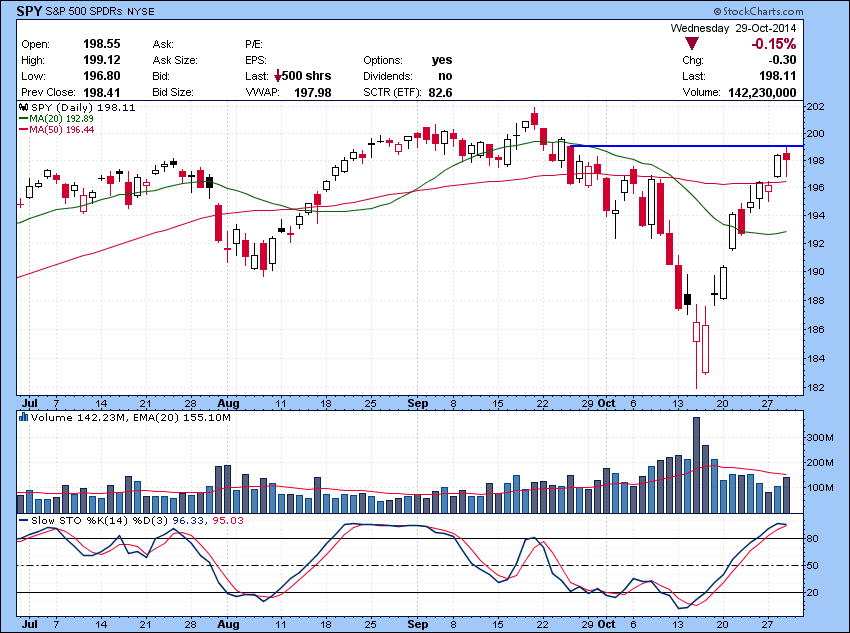Click the NYSE exchange label
The image size is (850, 633).
(140, 11)
